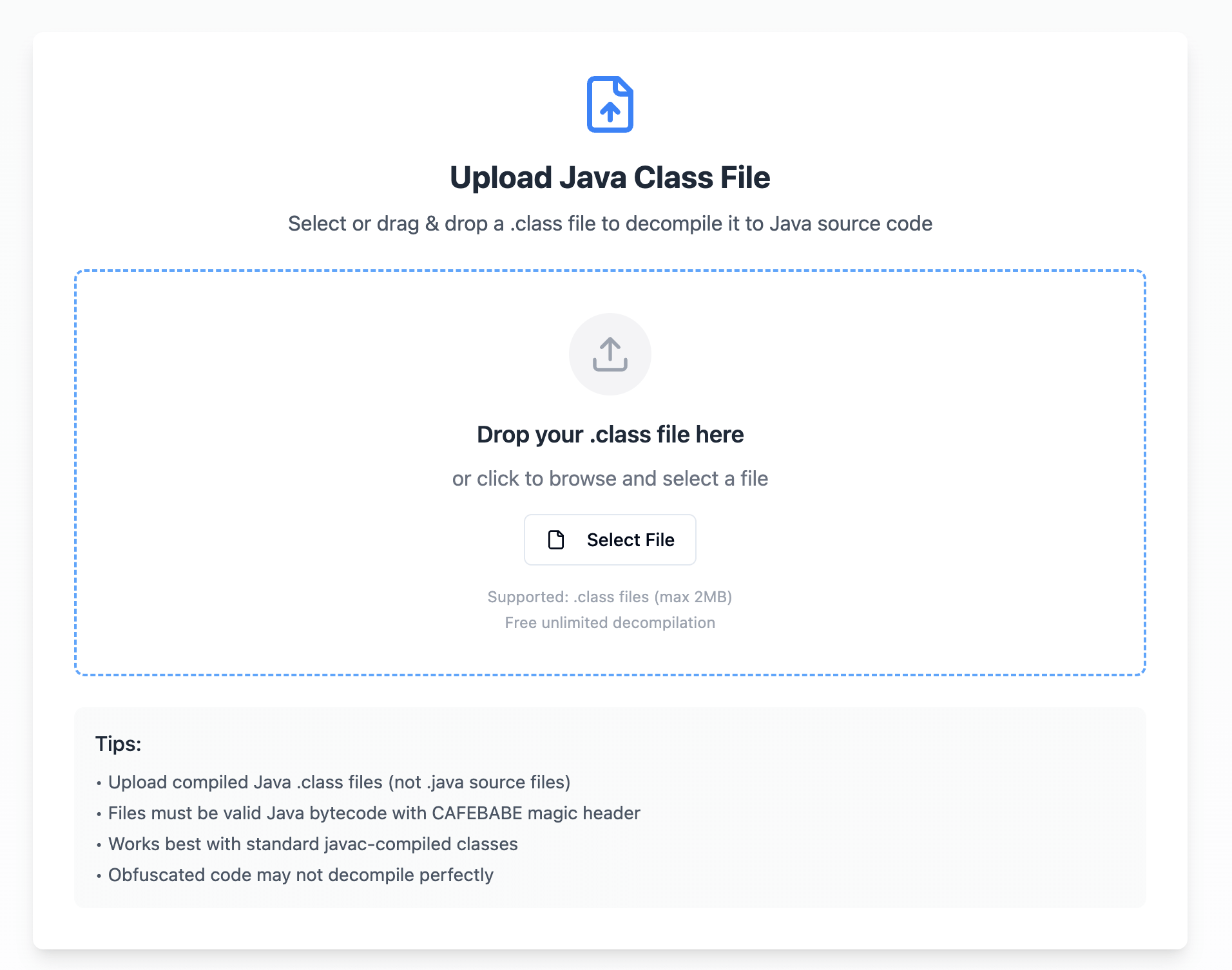Click the 'Free unlimited decompilation' text
The image size is (1232, 970).
tap(610, 623)
